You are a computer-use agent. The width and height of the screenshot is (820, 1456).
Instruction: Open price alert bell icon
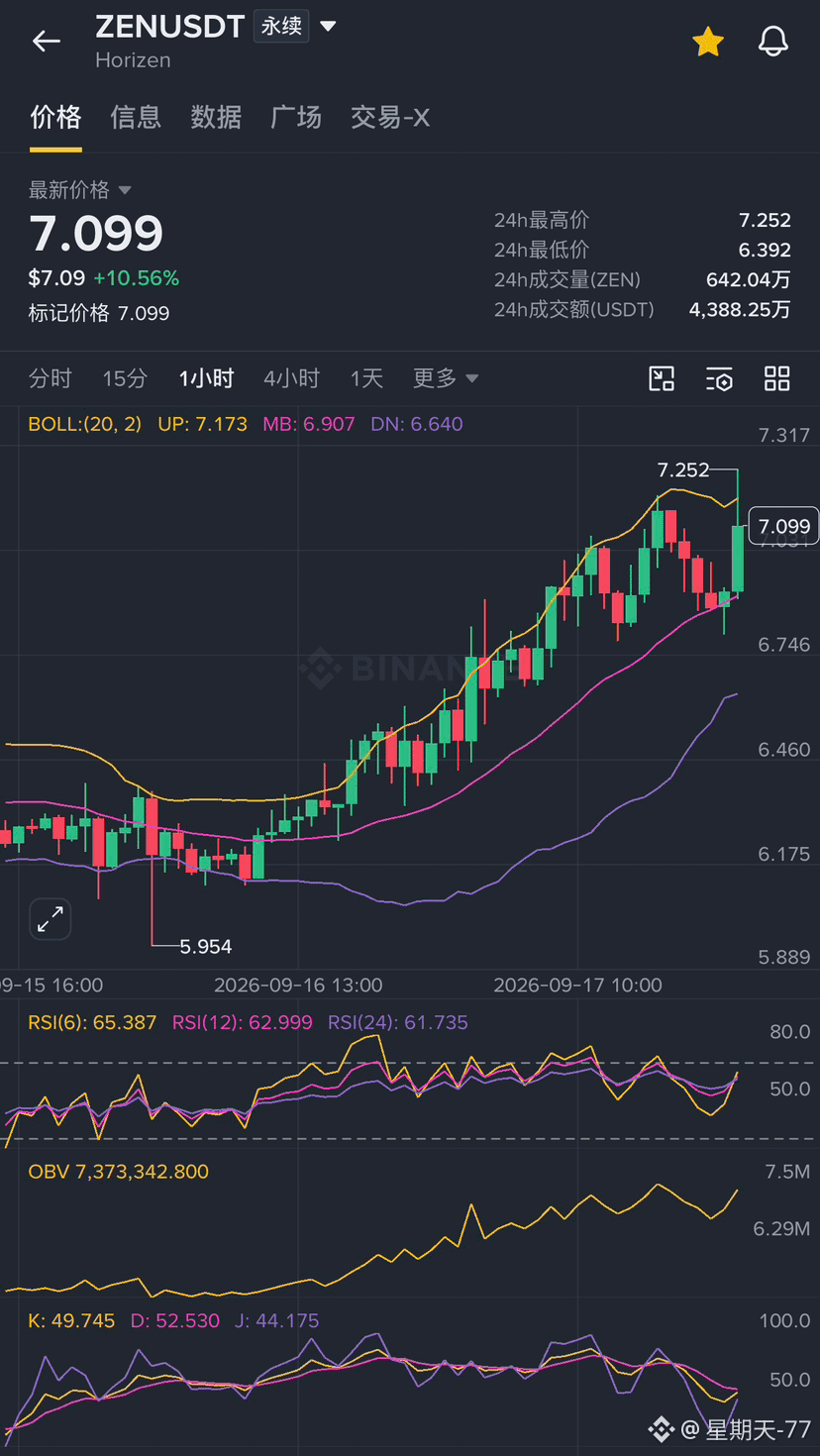pyautogui.click(x=773, y=41)
